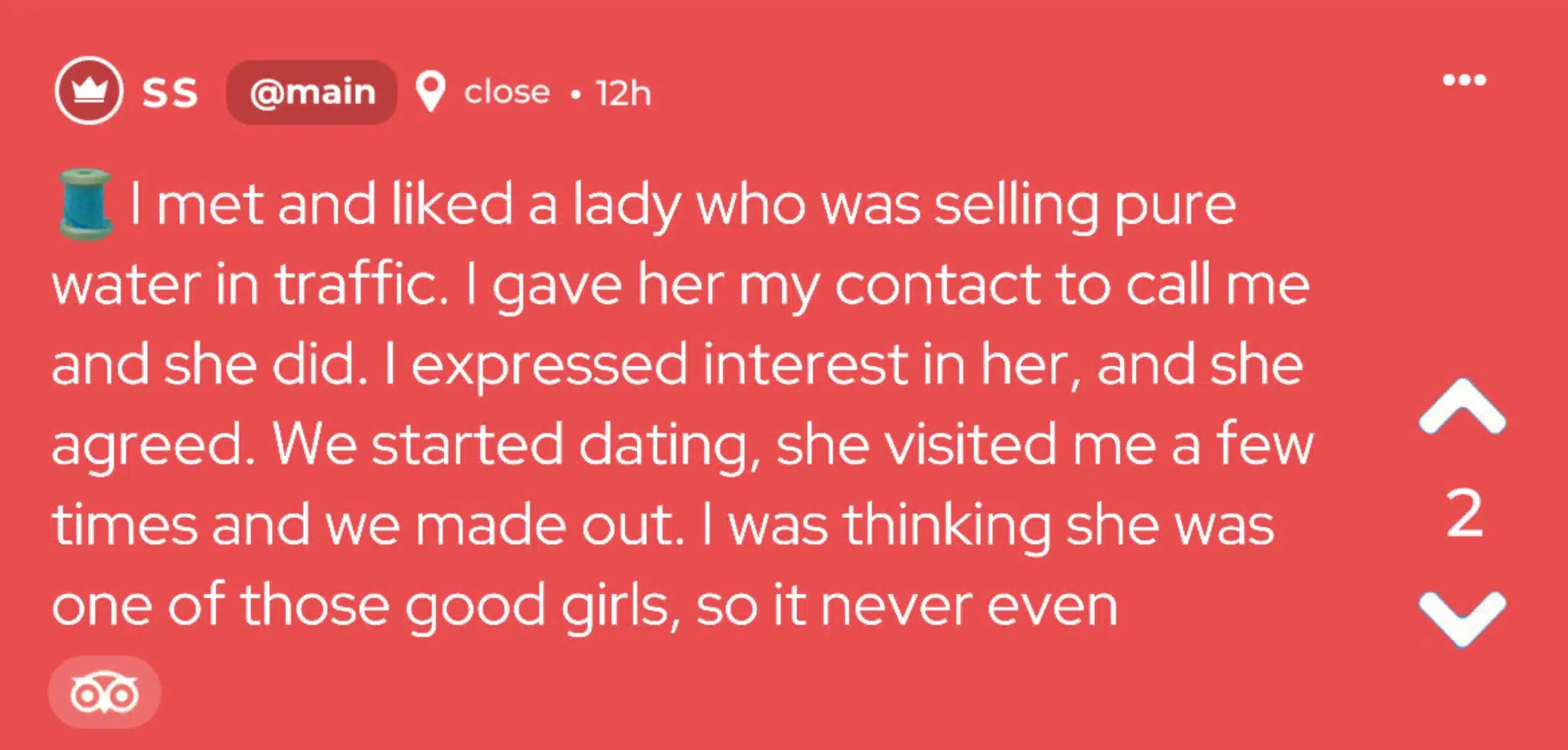Click the crown avatar icon
This screenshot has width=1568, height=750.
[89, 90]
